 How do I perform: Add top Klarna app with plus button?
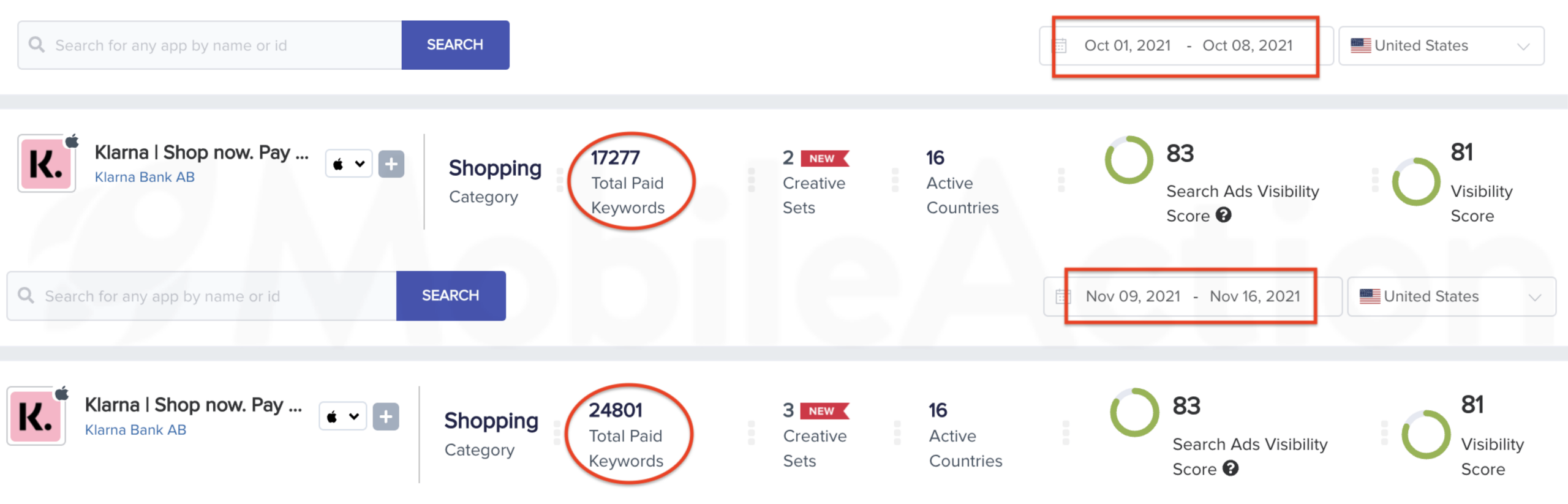(x=391, y=164)
